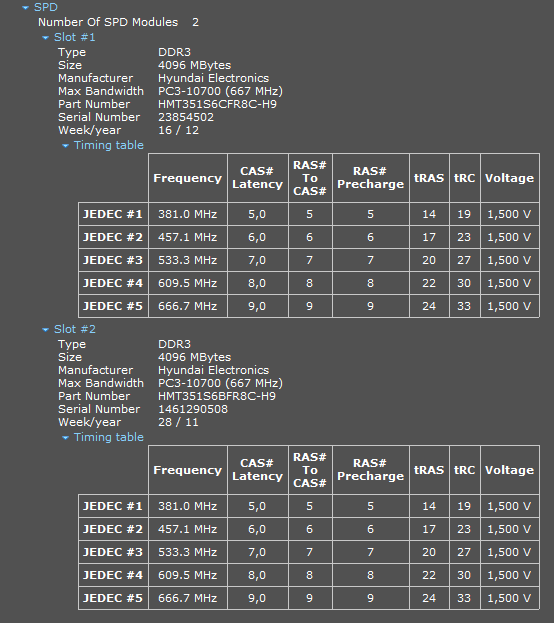Click Frequency column header in first table
Screen dimensions: 554x623
coord(188,178)
